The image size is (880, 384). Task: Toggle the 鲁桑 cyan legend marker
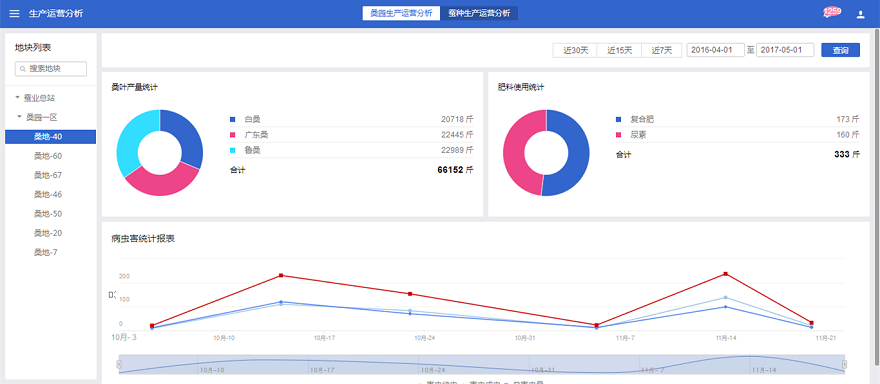232,150
